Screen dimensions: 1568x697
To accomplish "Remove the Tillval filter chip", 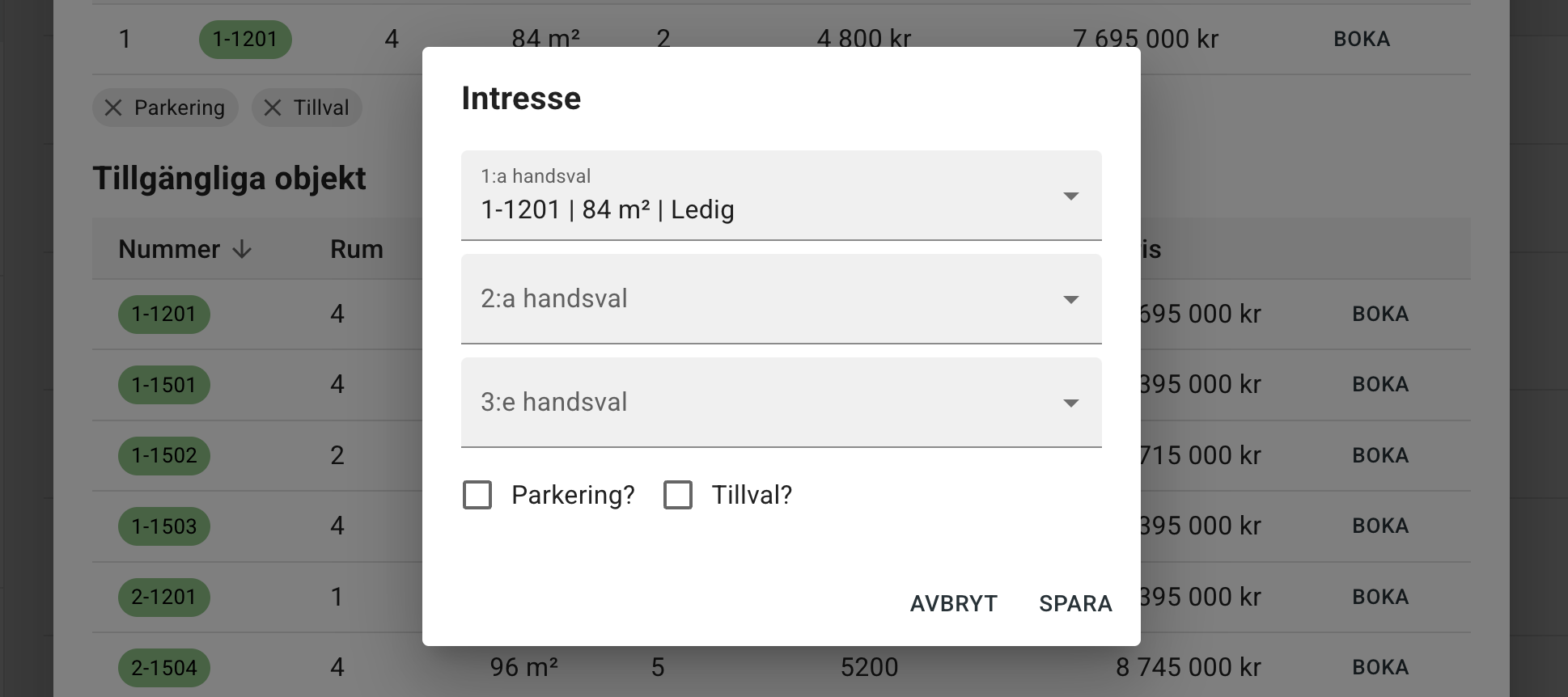I will tap(273, 107).
